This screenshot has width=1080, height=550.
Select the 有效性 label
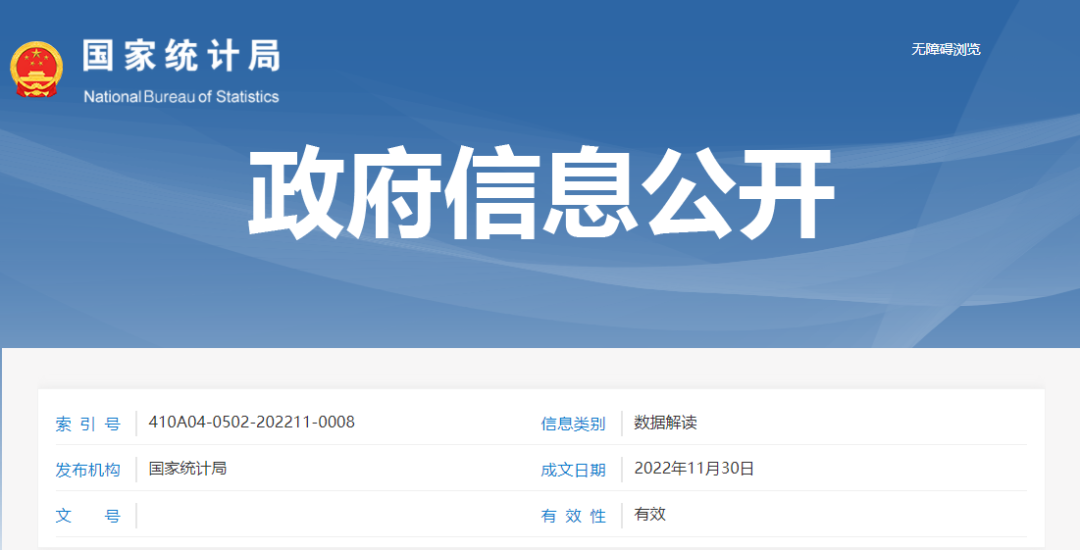573,516
